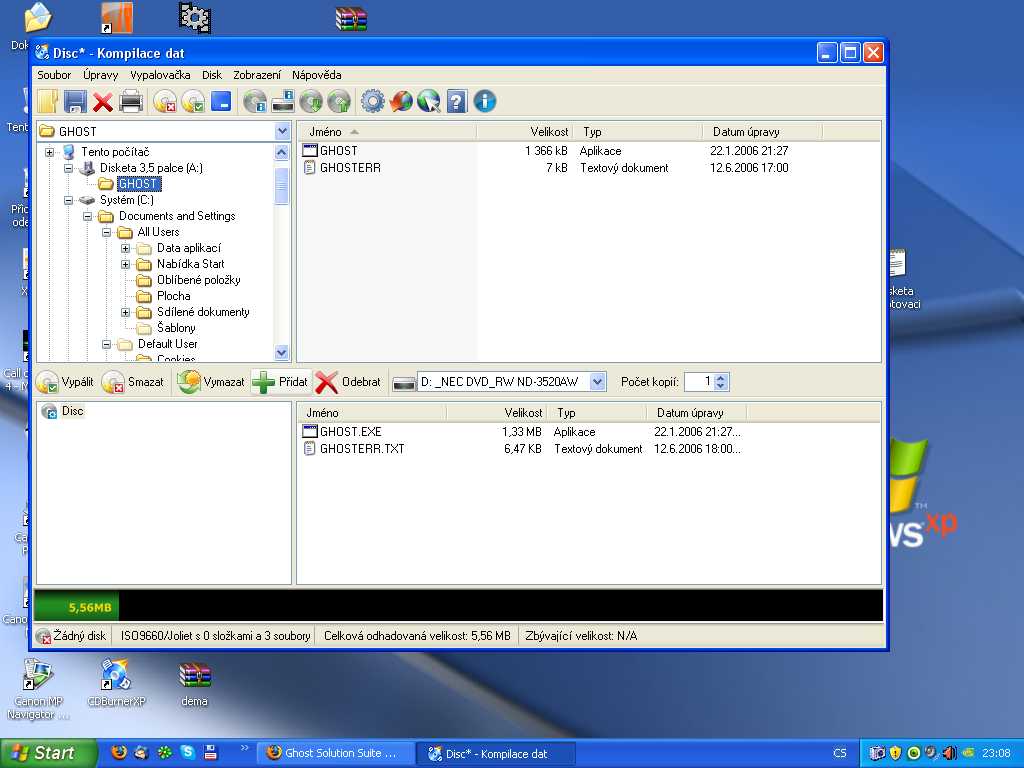Viewport: 1024px width, 768px height.
Task: Open the Windows Start menu
Action: (47, 753)
